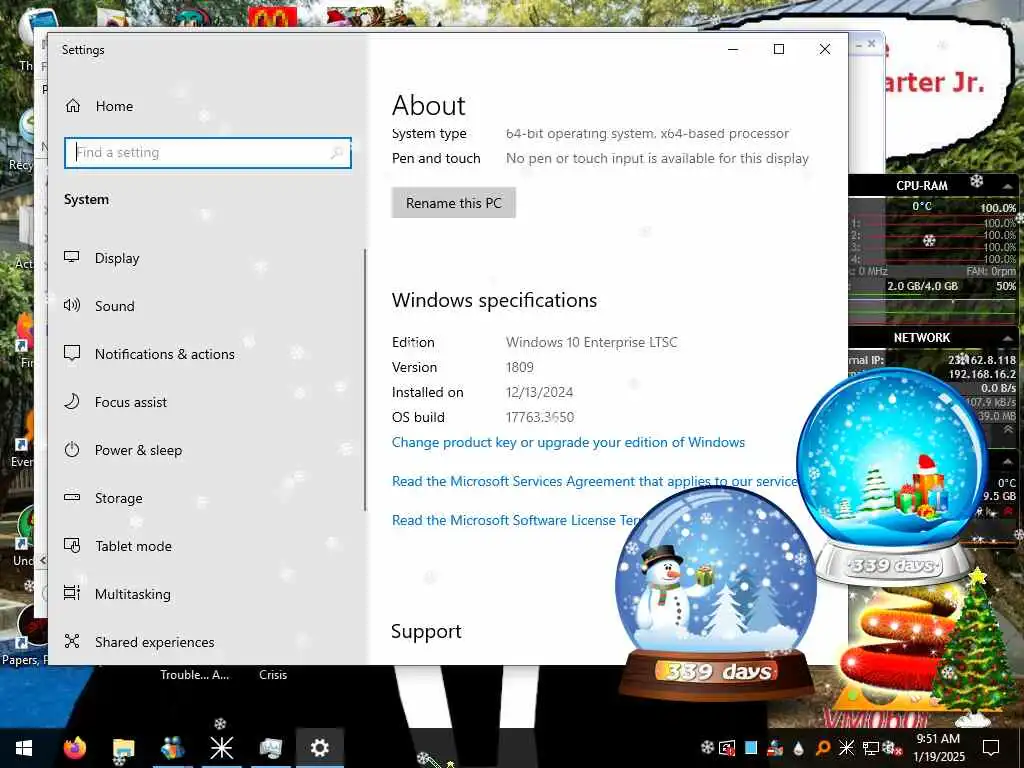Image resolution: width=1024 pixels, height=768 pixels.
Task: Open the Microsoft Services Agreement link
Action: pos(595,481)
